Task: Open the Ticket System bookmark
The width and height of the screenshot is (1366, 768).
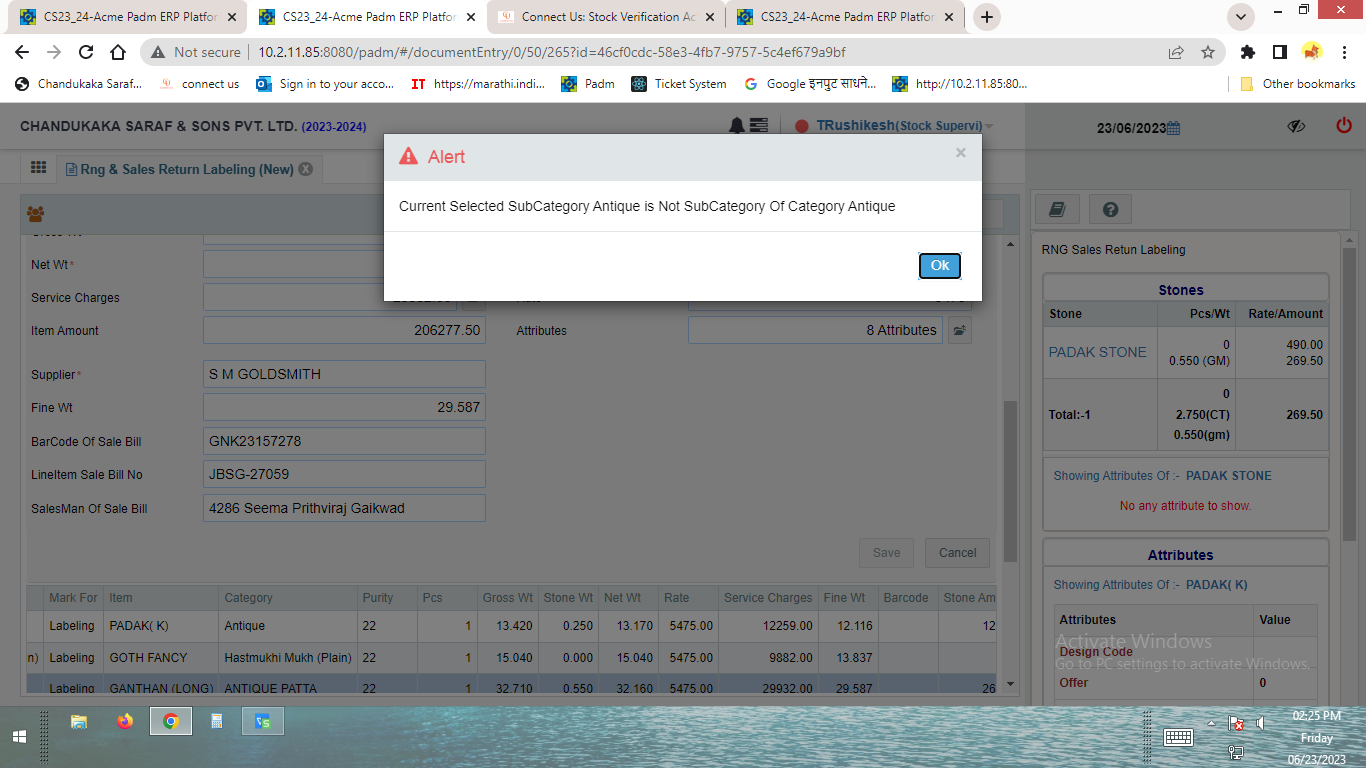Action: [679, 84]
